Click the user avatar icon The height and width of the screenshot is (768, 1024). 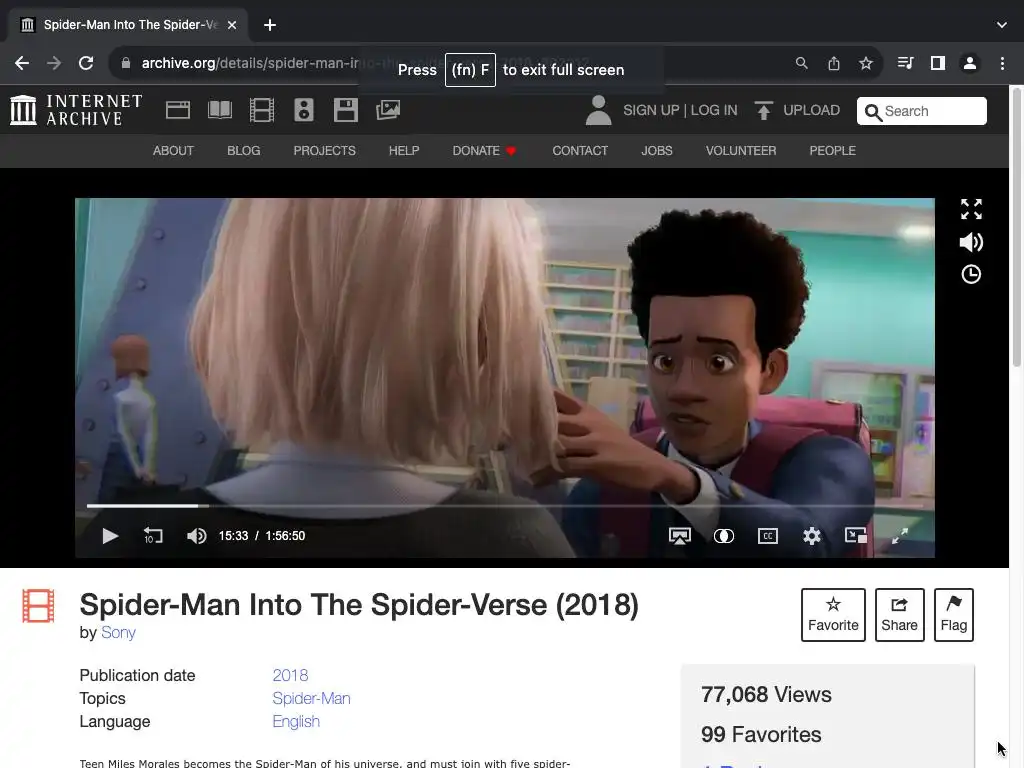click(x=598, y=110)
